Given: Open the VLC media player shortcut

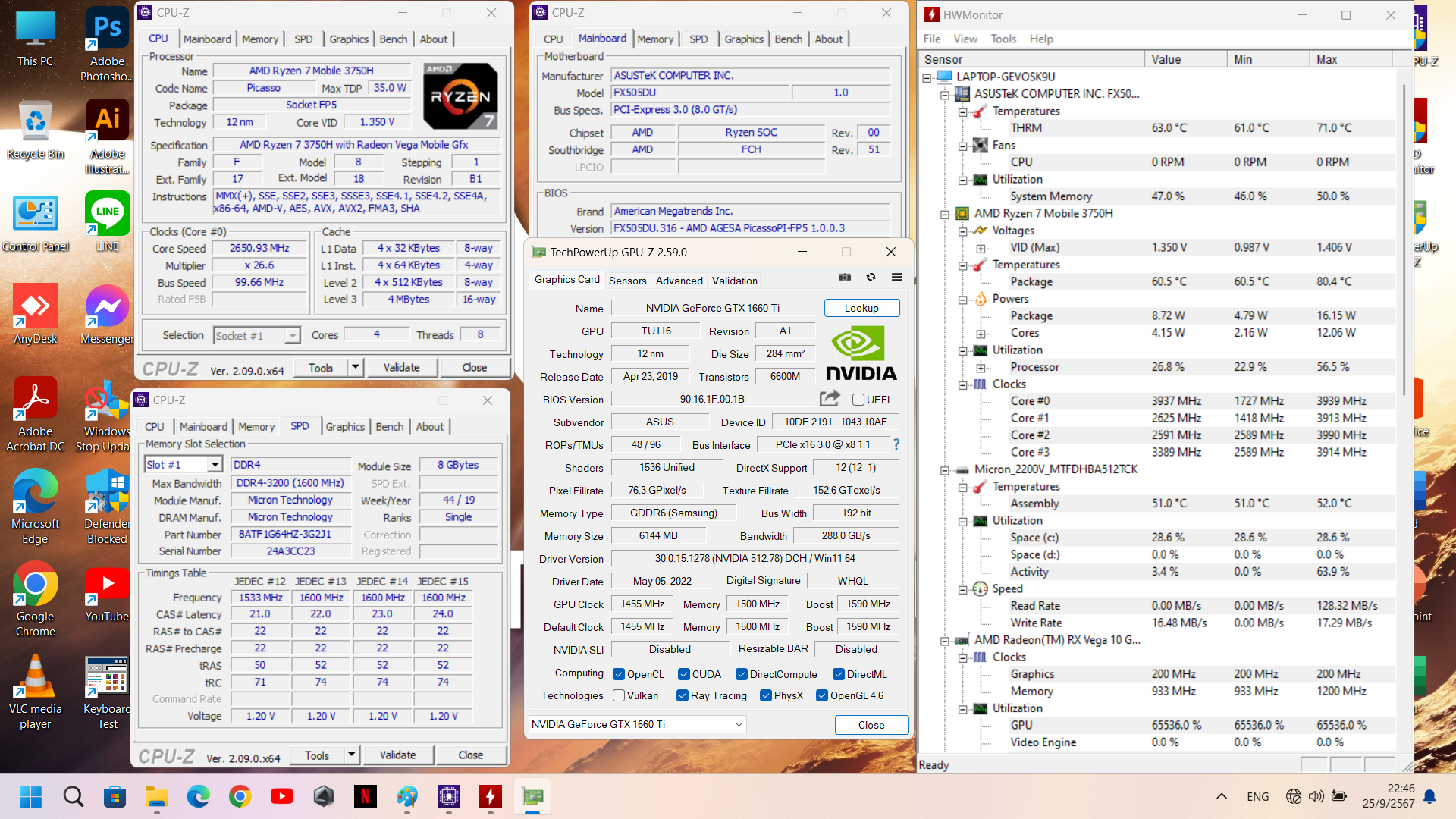Looking at the screenshot, I should (x=35, y=692).
